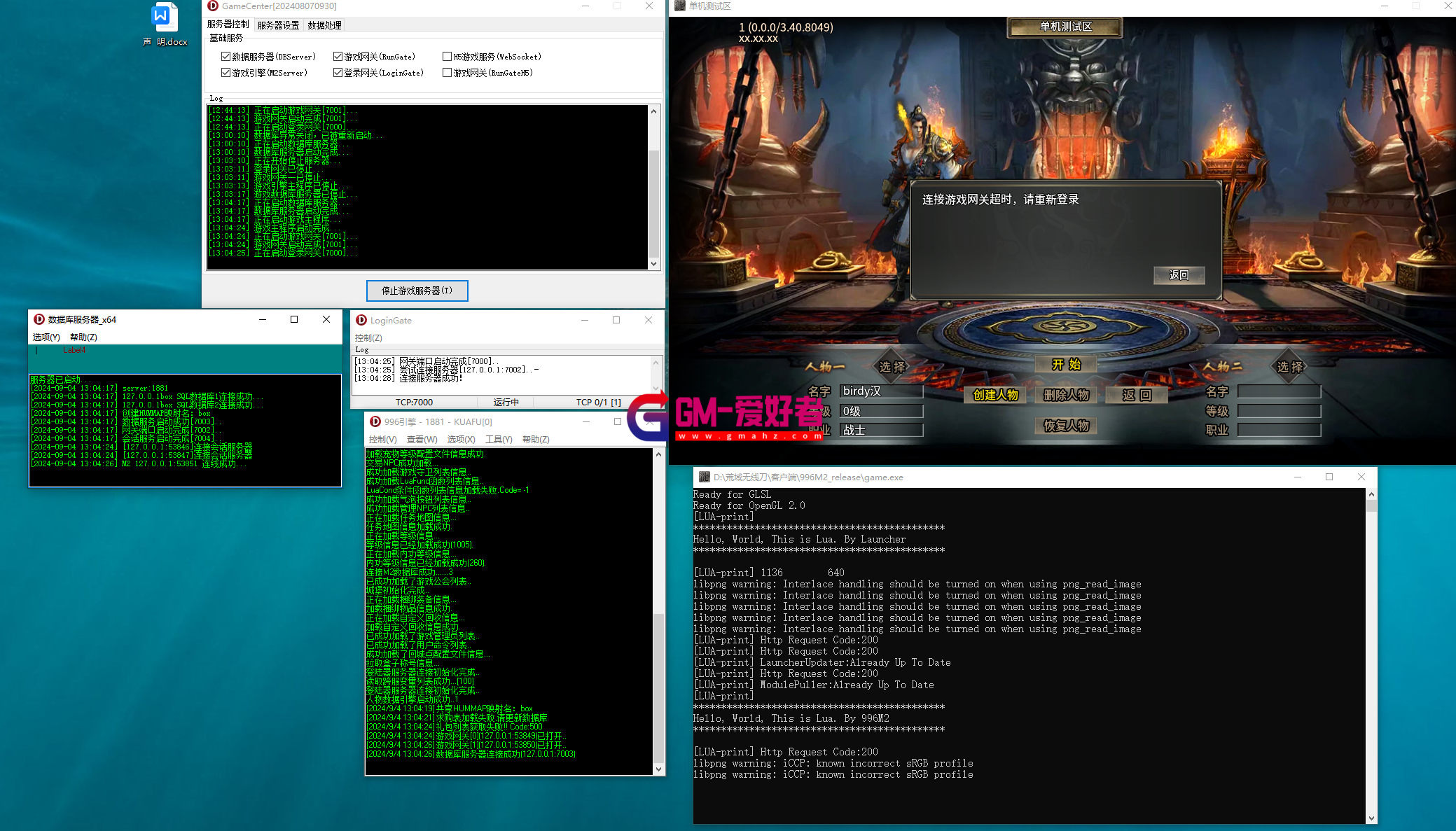Image resolution: width=1456 pixels, height=831 pixels.
Task: Click game.exe console scrollbar up arrow
Action: tap(1371, 494)
